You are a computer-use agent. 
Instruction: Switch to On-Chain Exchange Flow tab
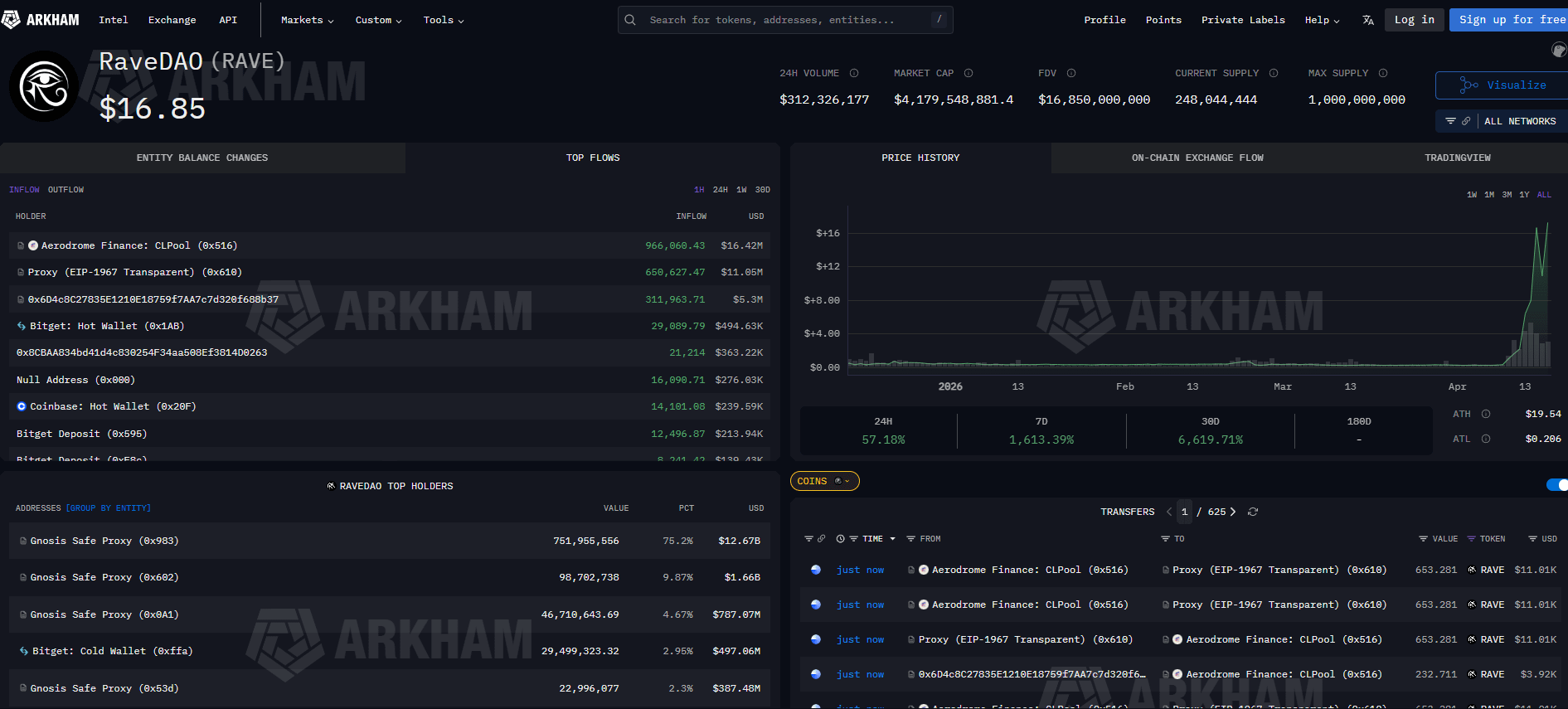coord(1197,158)
